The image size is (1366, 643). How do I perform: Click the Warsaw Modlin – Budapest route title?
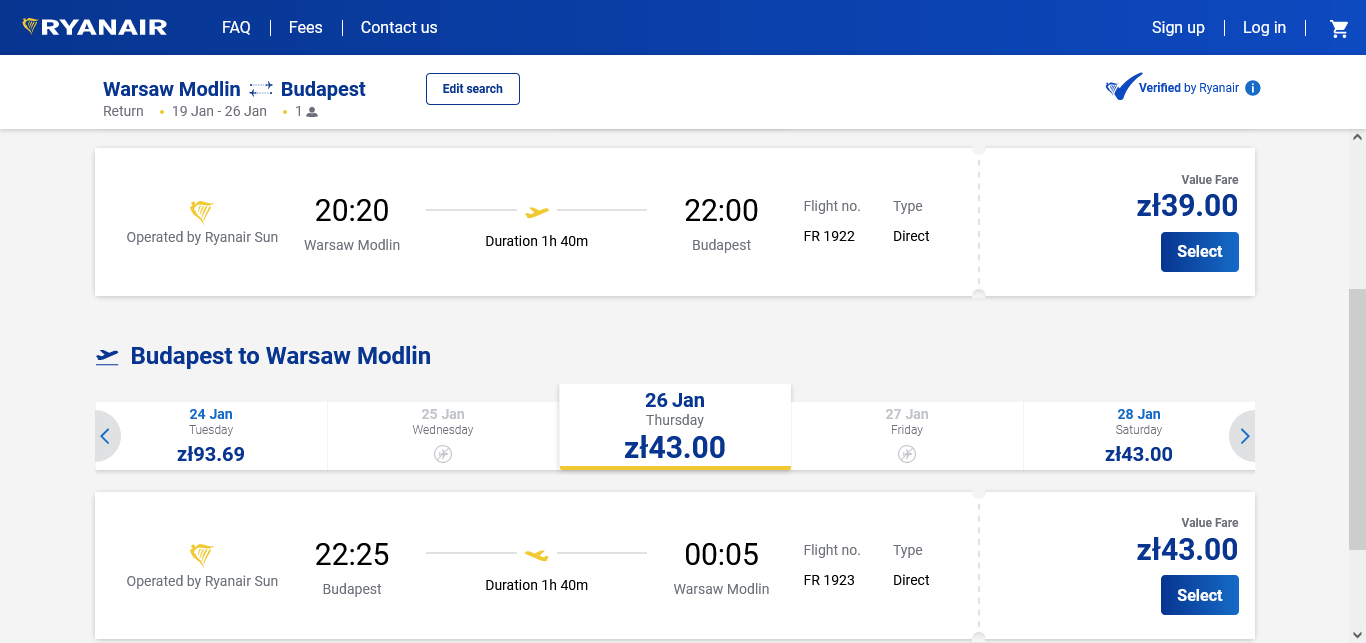pos(234,89)
